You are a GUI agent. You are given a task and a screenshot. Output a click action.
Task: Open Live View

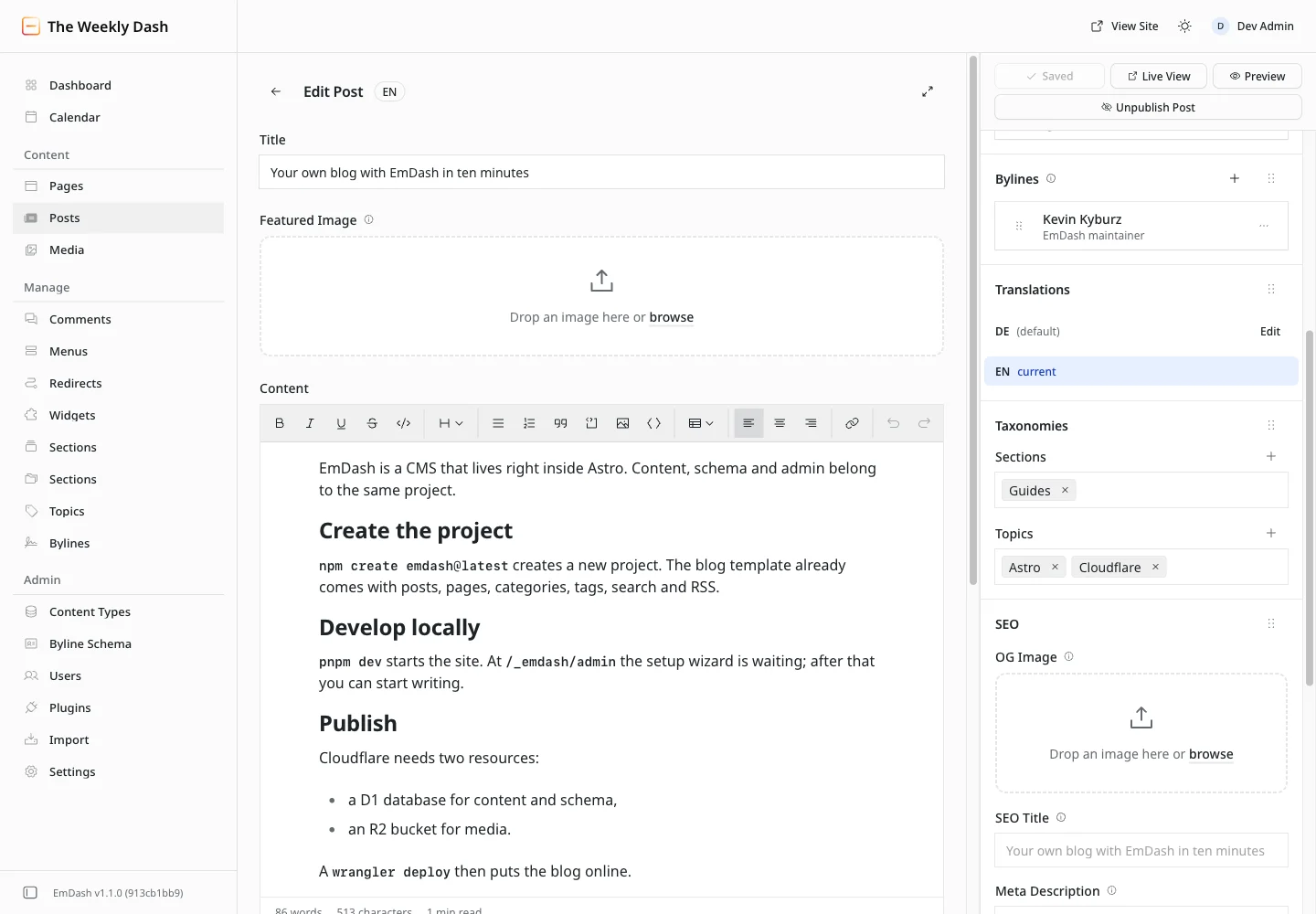pos(1159,76)
